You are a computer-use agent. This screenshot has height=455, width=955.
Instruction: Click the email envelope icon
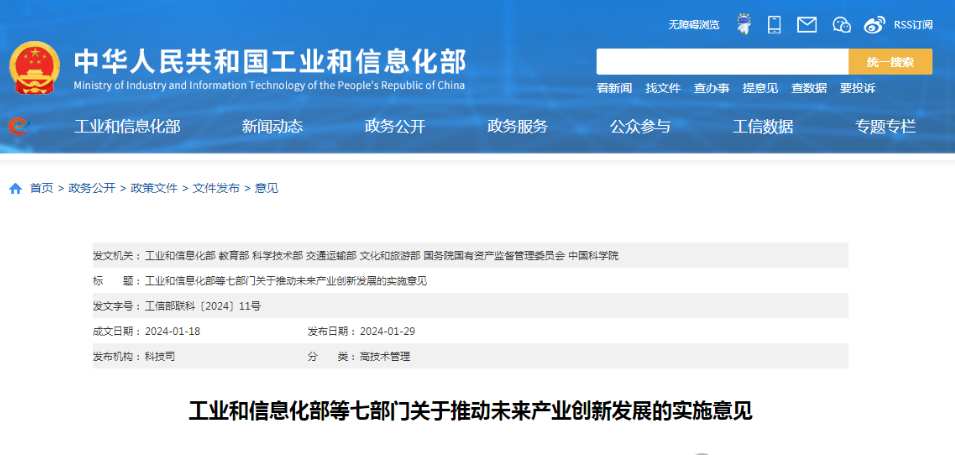807,25
